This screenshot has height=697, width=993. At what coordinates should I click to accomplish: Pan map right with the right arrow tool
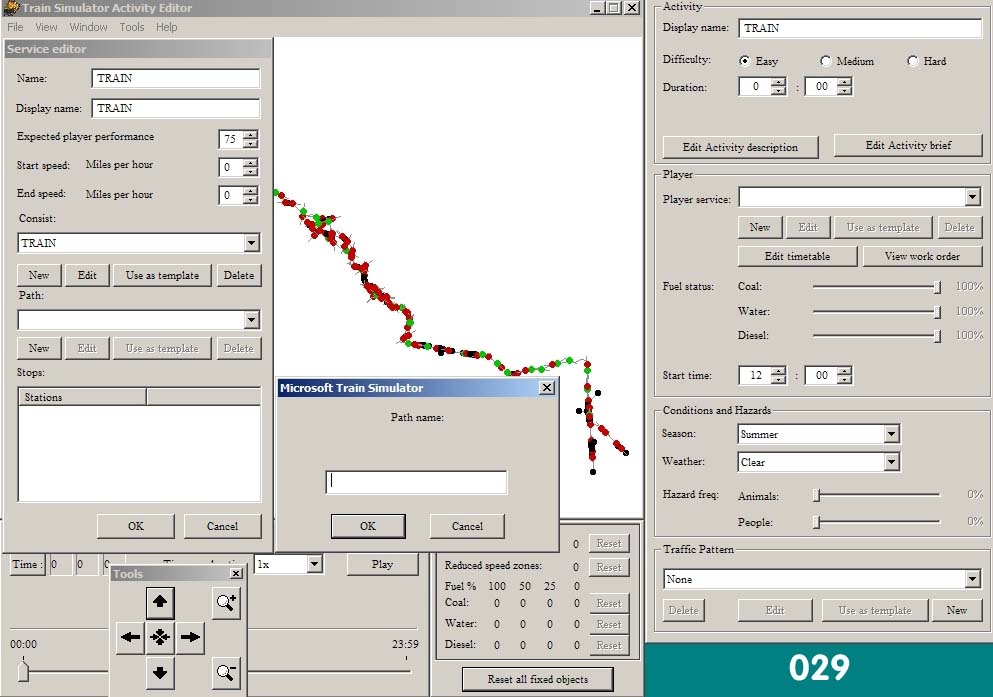(x=189, y=637)
